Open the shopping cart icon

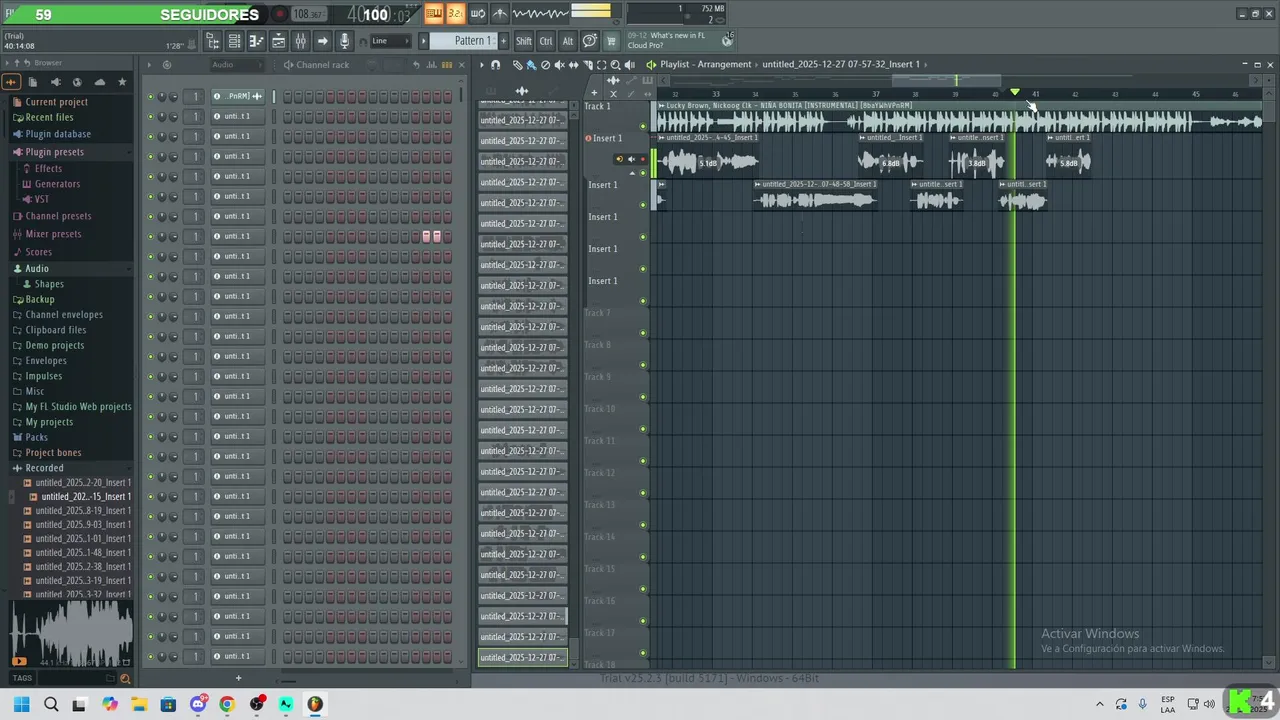click(611, 41)
